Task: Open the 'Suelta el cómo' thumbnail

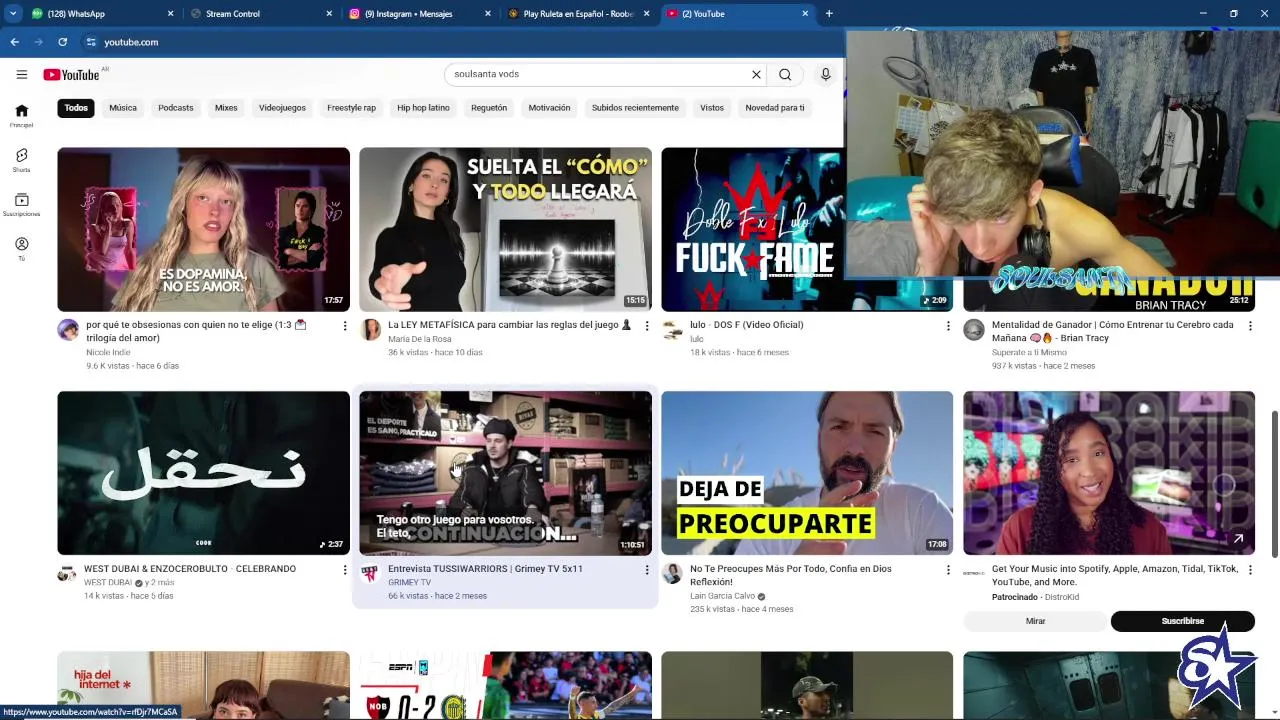Action: (x=505, y=229)
